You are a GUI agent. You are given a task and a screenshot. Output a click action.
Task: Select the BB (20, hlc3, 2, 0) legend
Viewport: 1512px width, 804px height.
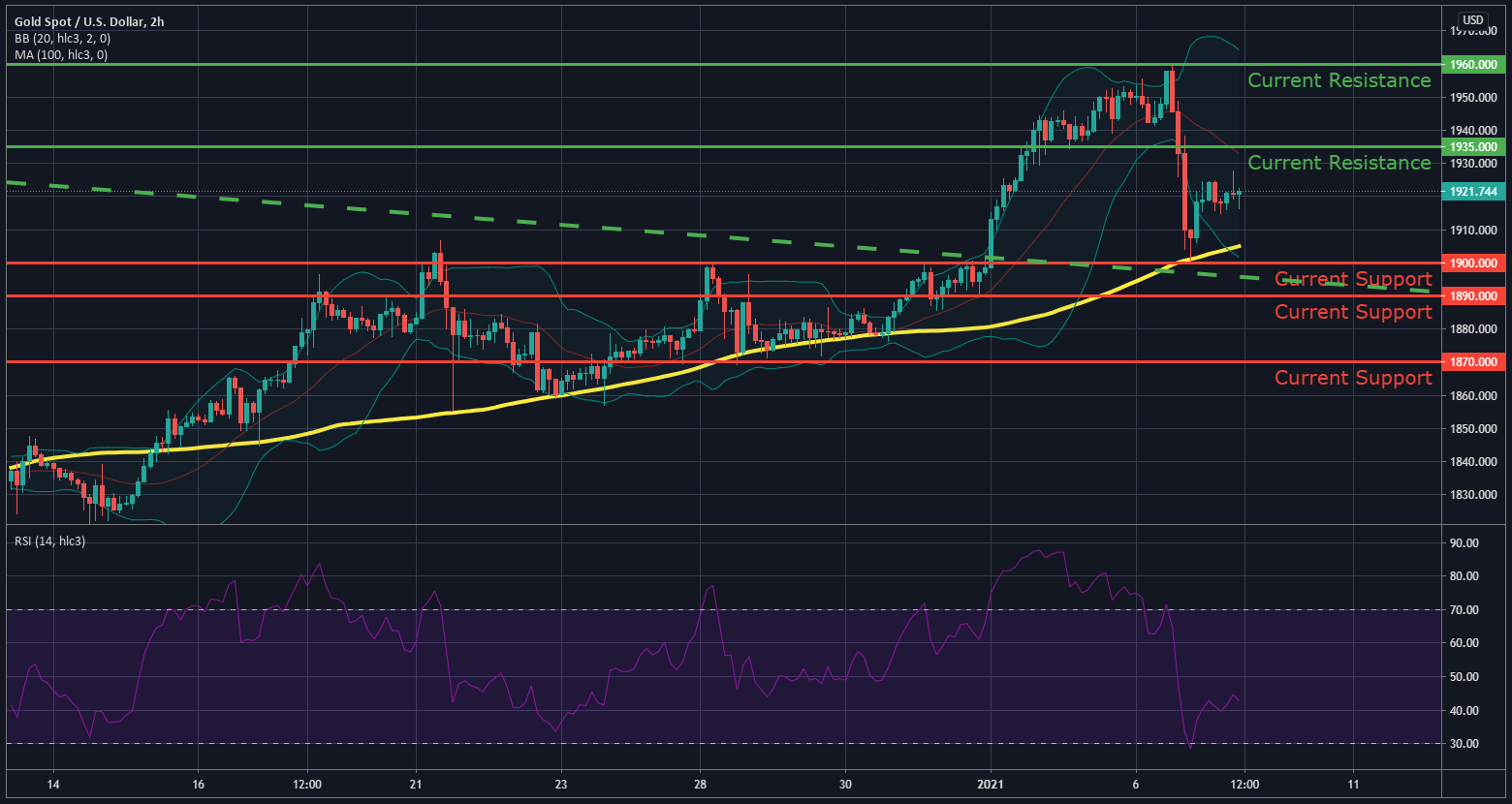63,38
